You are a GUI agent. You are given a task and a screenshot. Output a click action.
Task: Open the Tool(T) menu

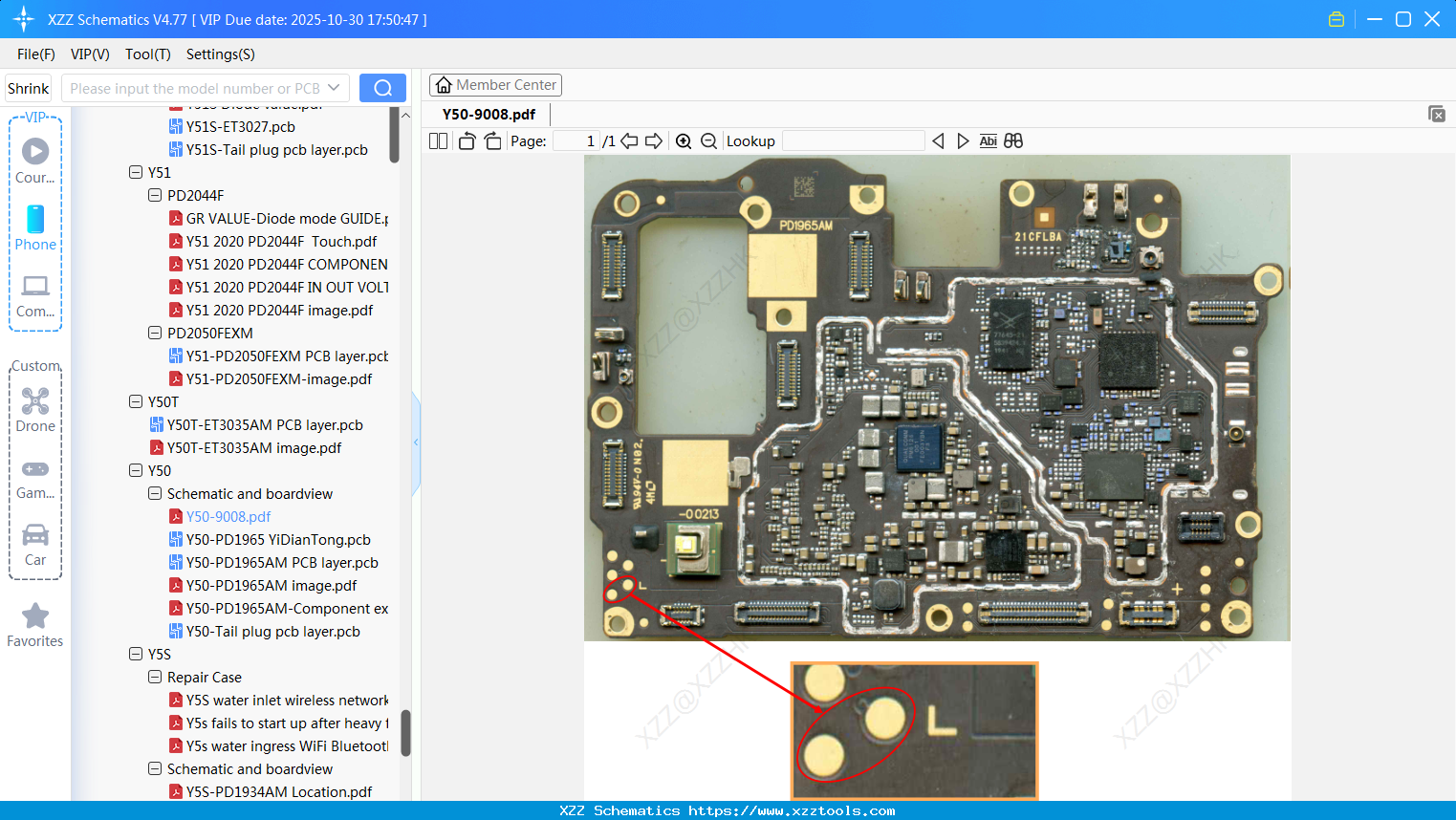pos(147,54)
